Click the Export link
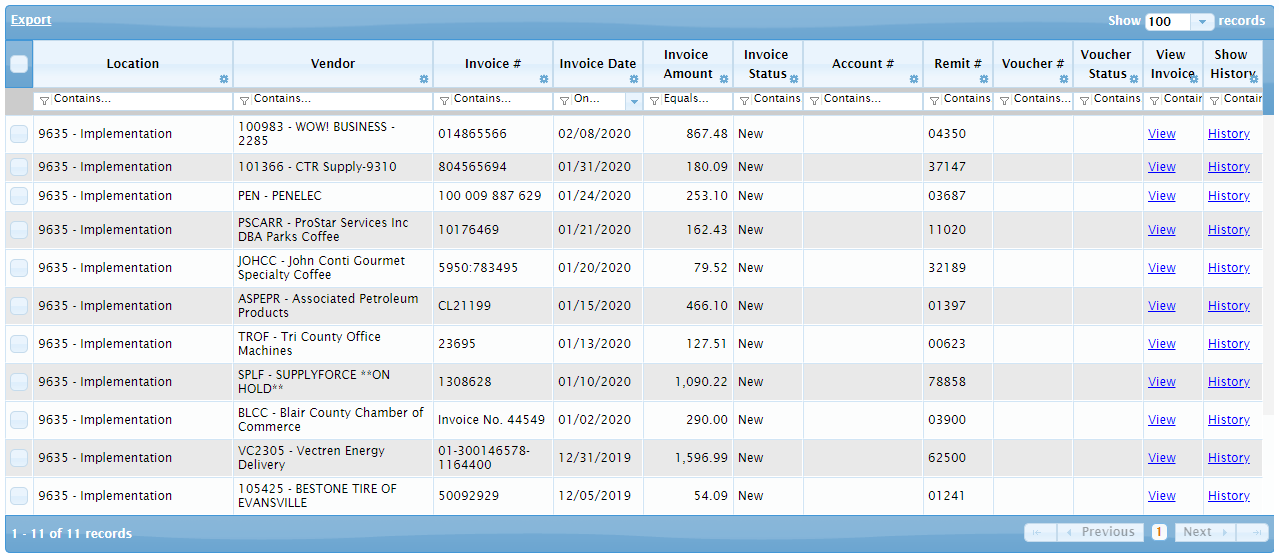 click(x=31, y=20)
